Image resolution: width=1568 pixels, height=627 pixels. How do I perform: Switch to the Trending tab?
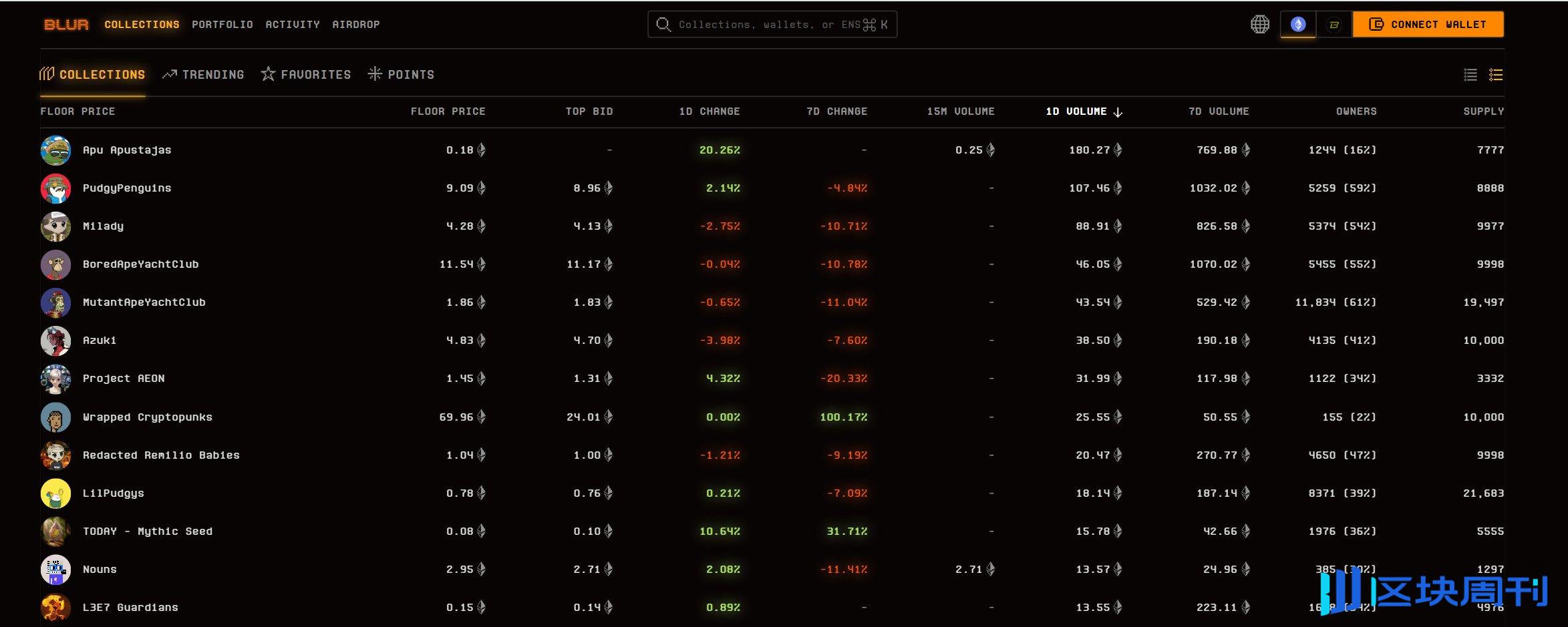tap(203, 75)
